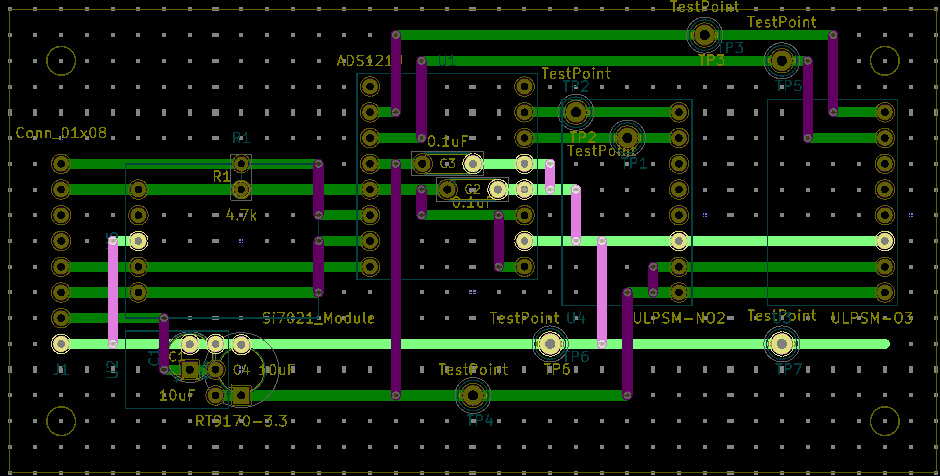The width and height of the screenshot is (940, 476).
Task: Click the bottom-left mounting hole
Action: tap(61, 422)
